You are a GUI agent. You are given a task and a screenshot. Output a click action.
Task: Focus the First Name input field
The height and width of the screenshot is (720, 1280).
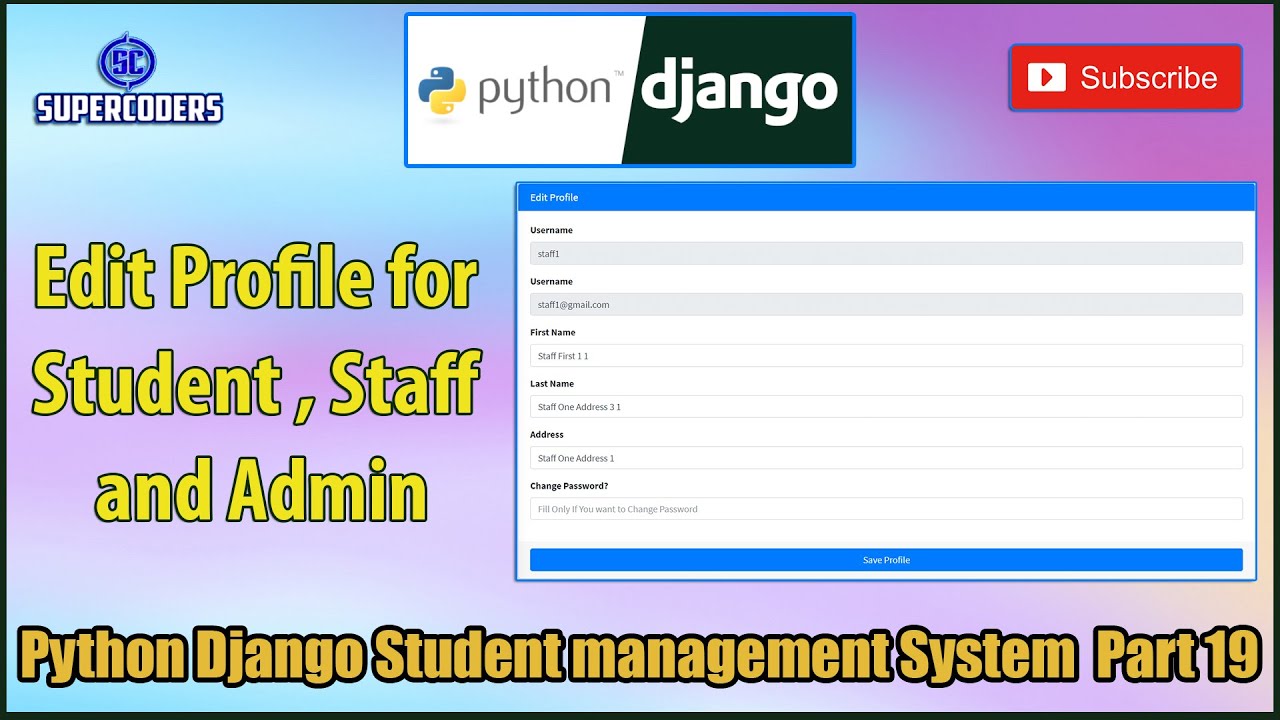pos(886,356)
